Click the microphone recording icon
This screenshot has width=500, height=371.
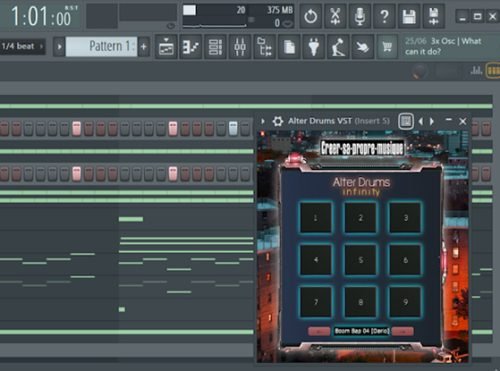click(x=359, y=16)
